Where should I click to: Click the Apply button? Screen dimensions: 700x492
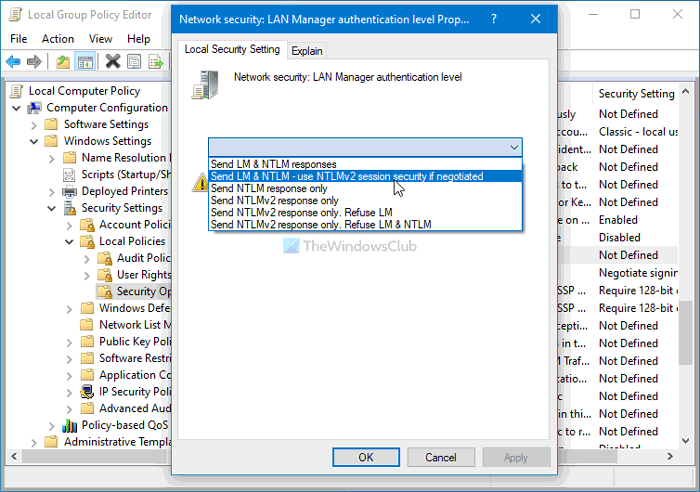pos(516,457)
